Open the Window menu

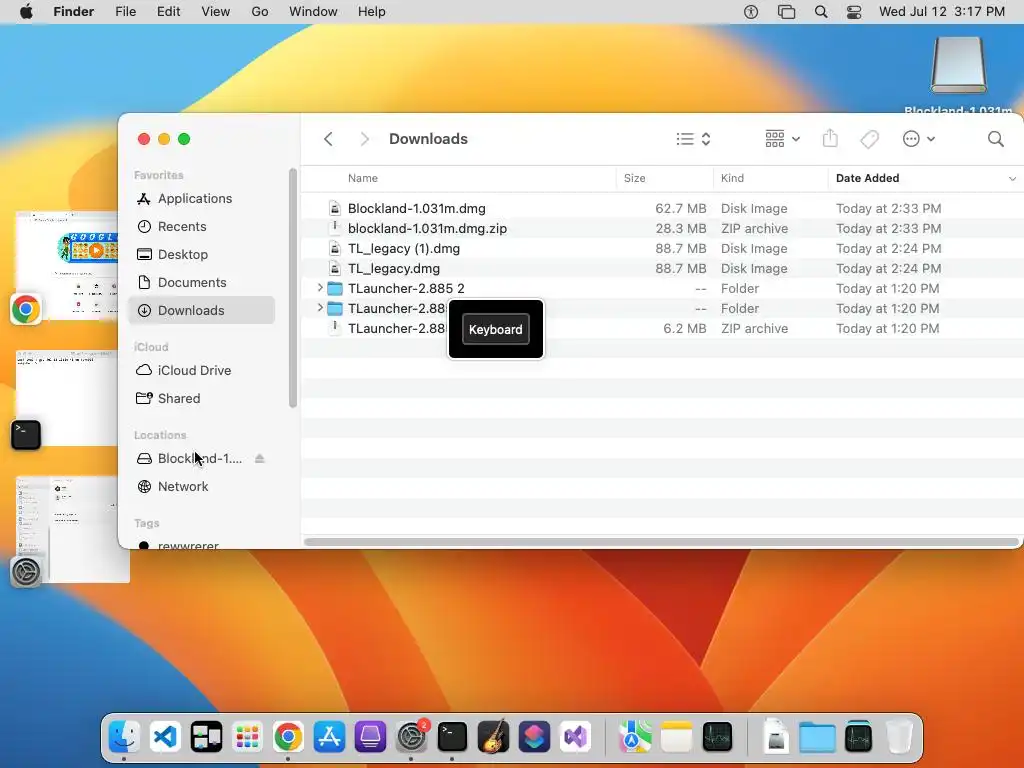(x=313, y=12)
